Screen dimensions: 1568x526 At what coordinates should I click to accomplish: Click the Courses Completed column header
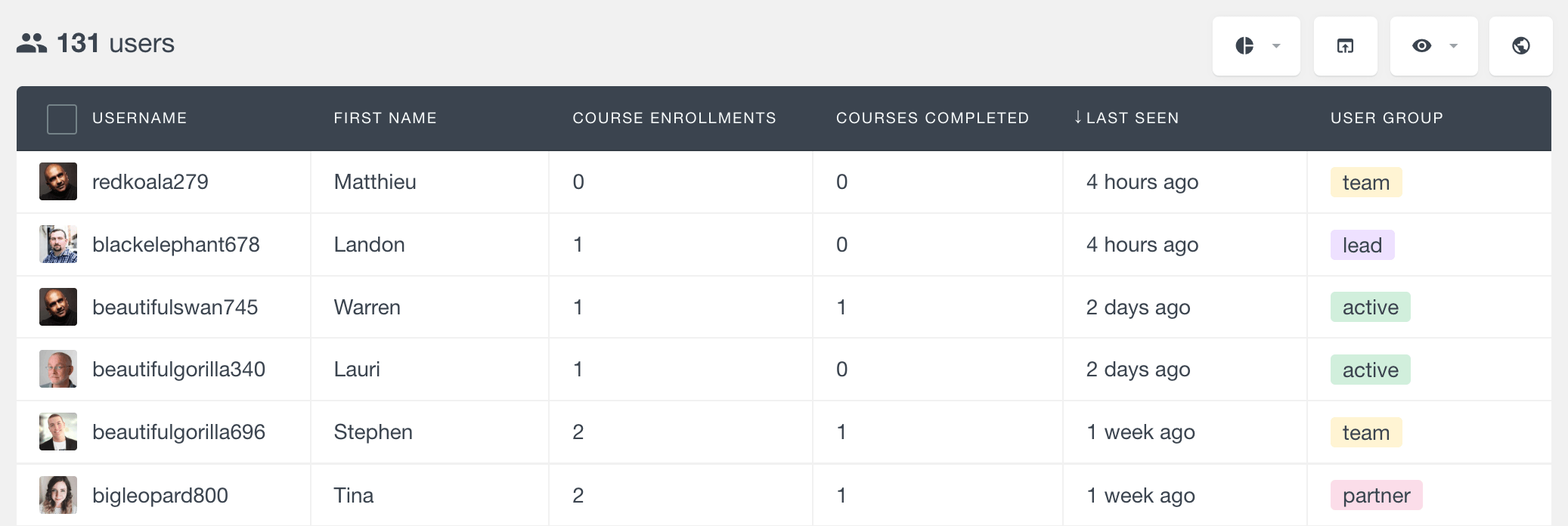click(932, 118)
